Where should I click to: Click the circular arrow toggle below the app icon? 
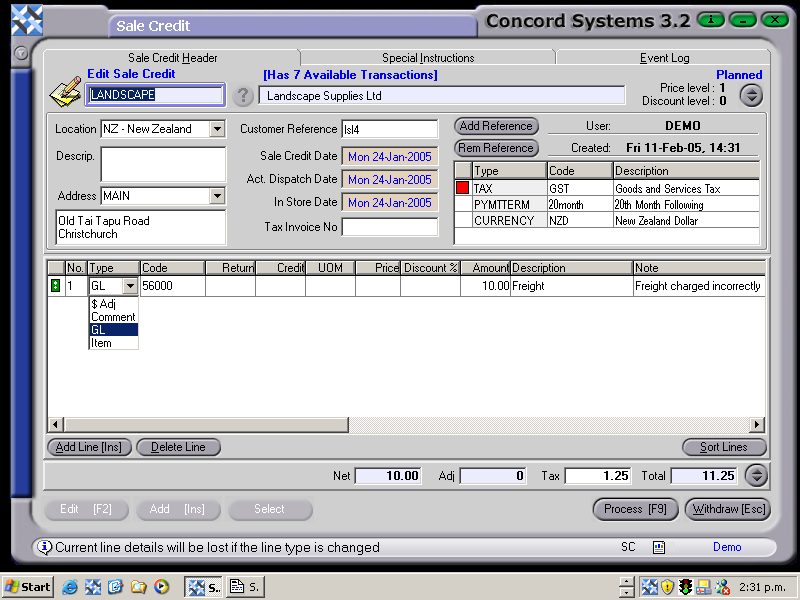[20, 54]
